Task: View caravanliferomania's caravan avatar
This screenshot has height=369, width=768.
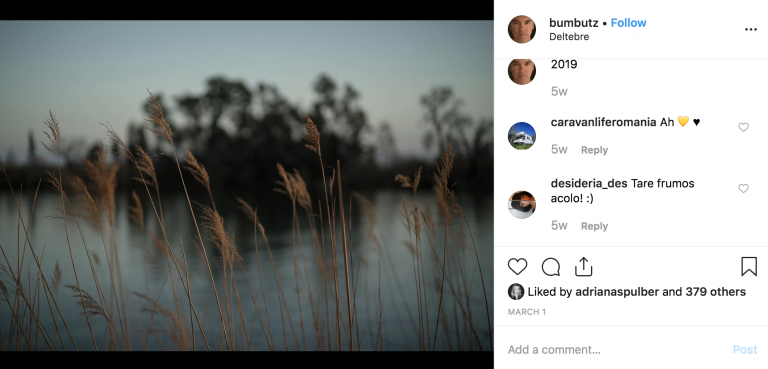Action: pyautogui.click(x=522, y=136)
